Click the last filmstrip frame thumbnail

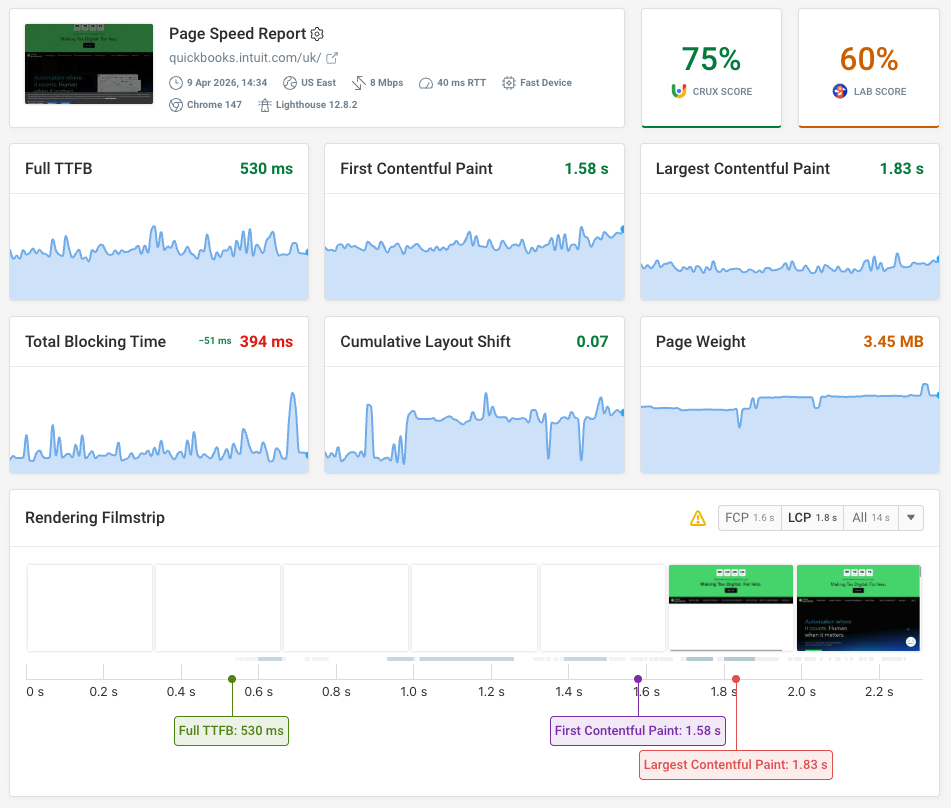pyautogui.click(x=858, y=606)
